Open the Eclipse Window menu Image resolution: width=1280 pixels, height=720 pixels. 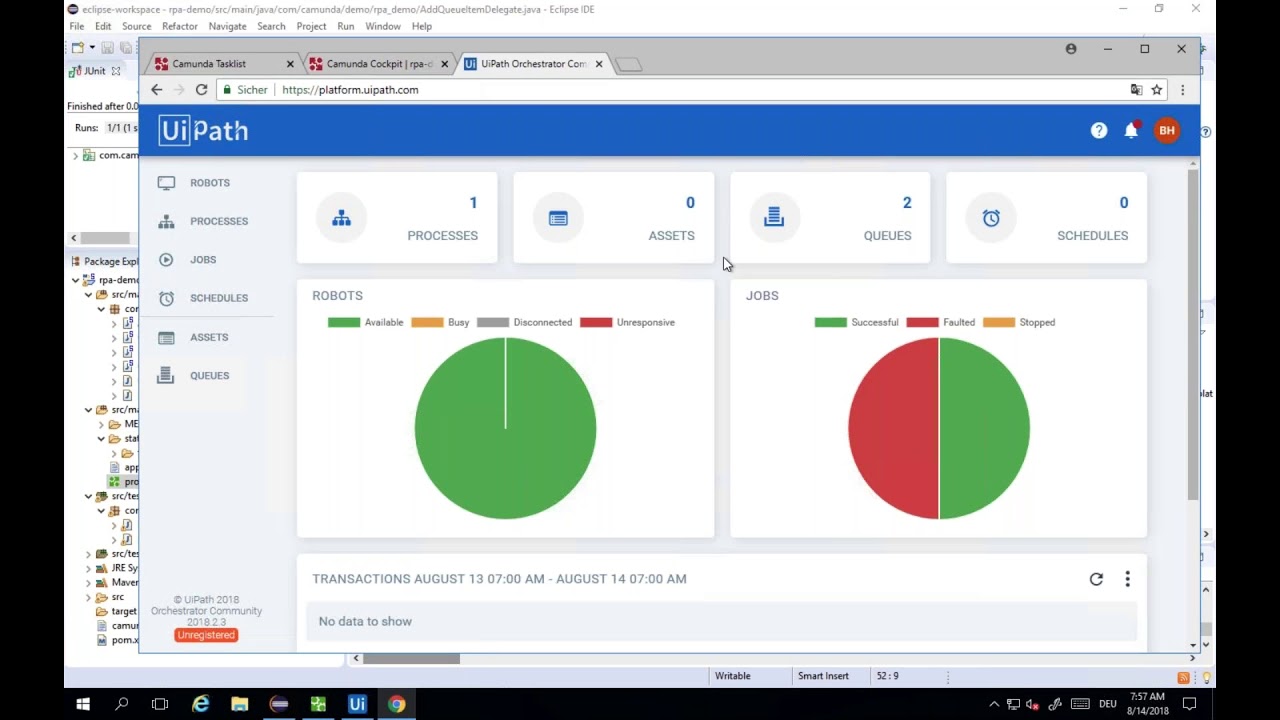pos(383,26)
